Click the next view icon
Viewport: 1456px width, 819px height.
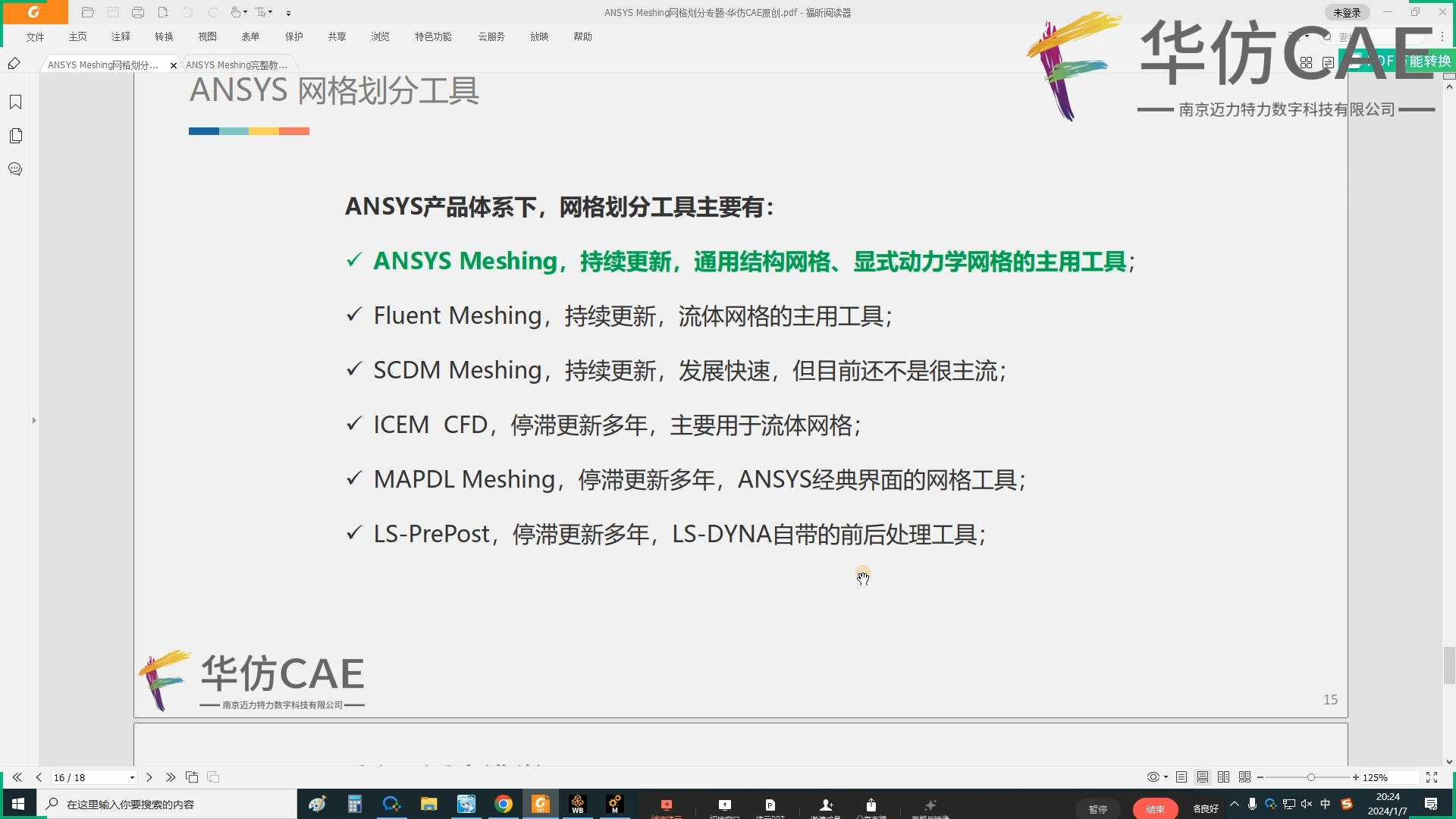tap(213, 777)
